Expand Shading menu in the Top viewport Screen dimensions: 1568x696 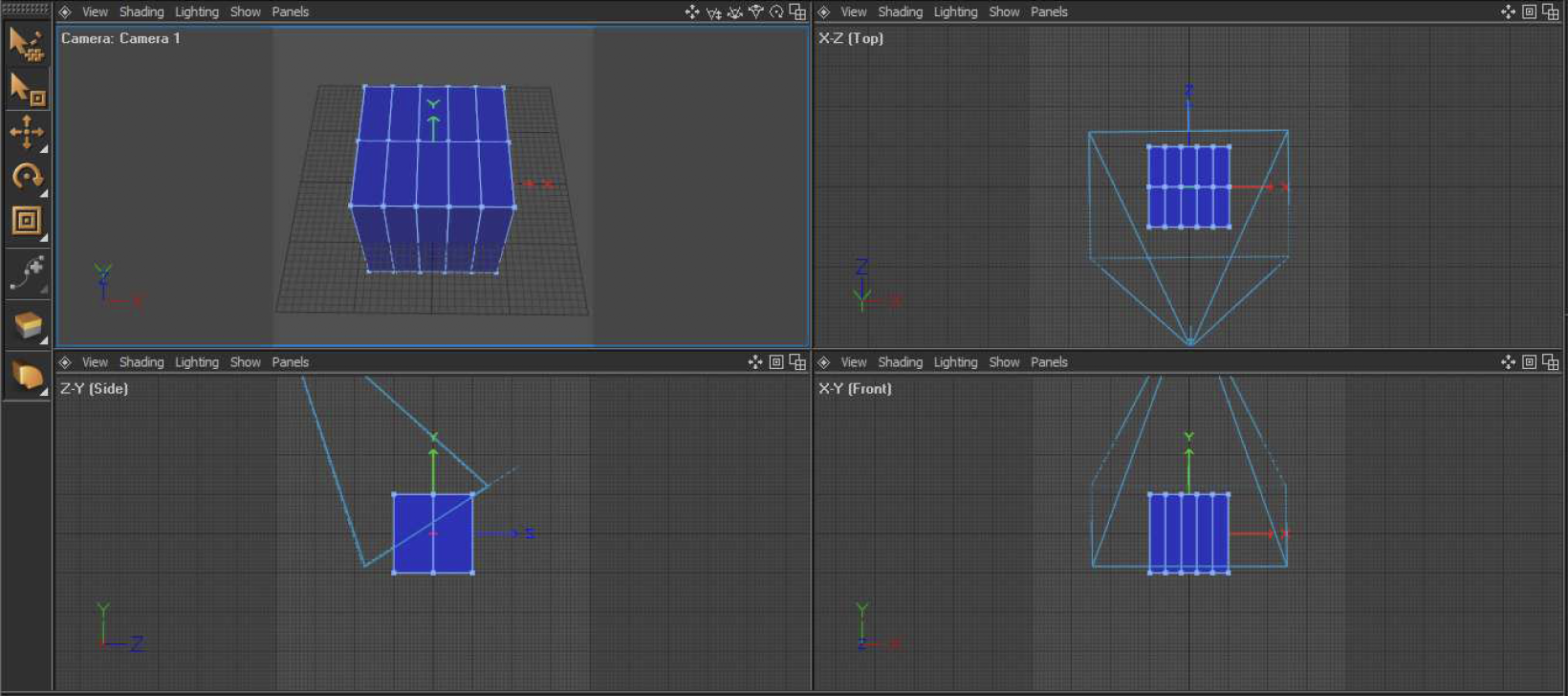pyautogui.click(x=900, y=12)
